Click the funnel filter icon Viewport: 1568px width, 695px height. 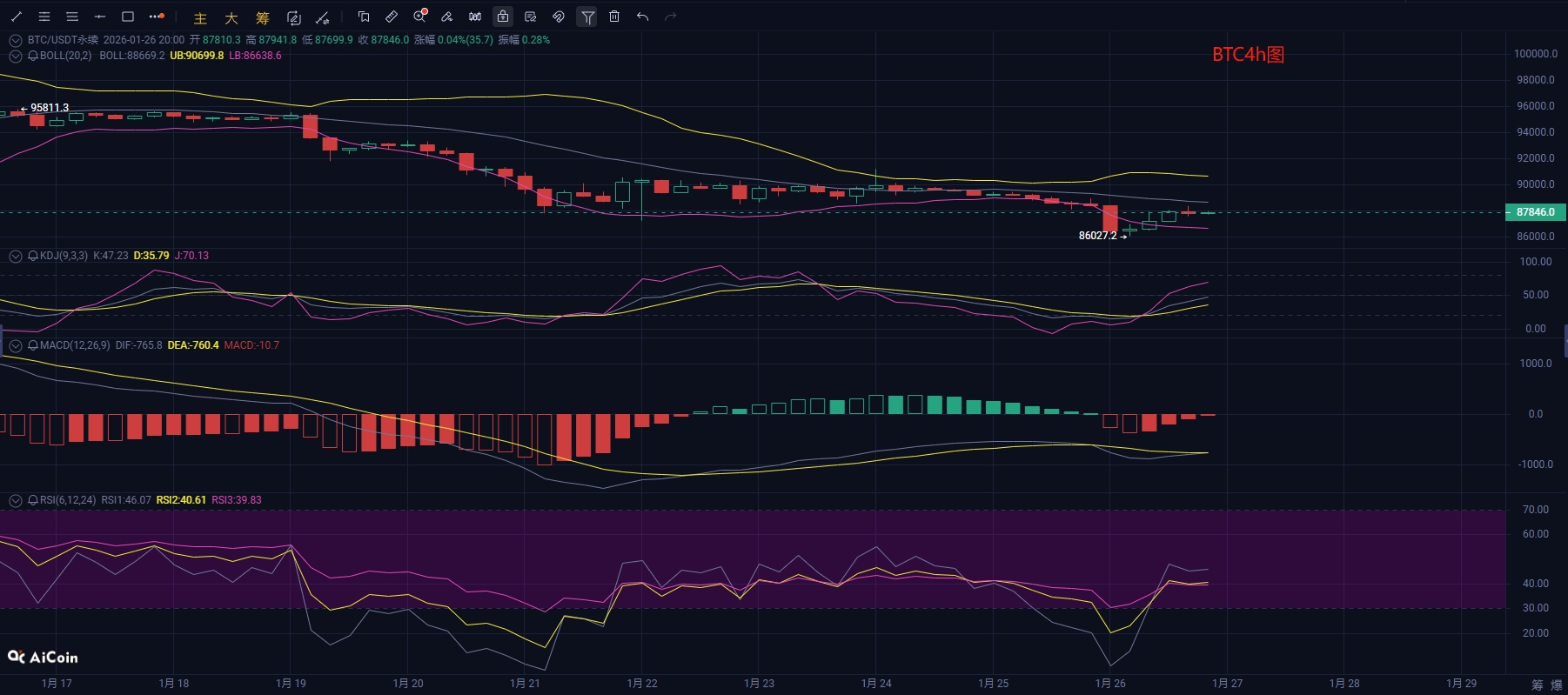click(x=587, y=17)
